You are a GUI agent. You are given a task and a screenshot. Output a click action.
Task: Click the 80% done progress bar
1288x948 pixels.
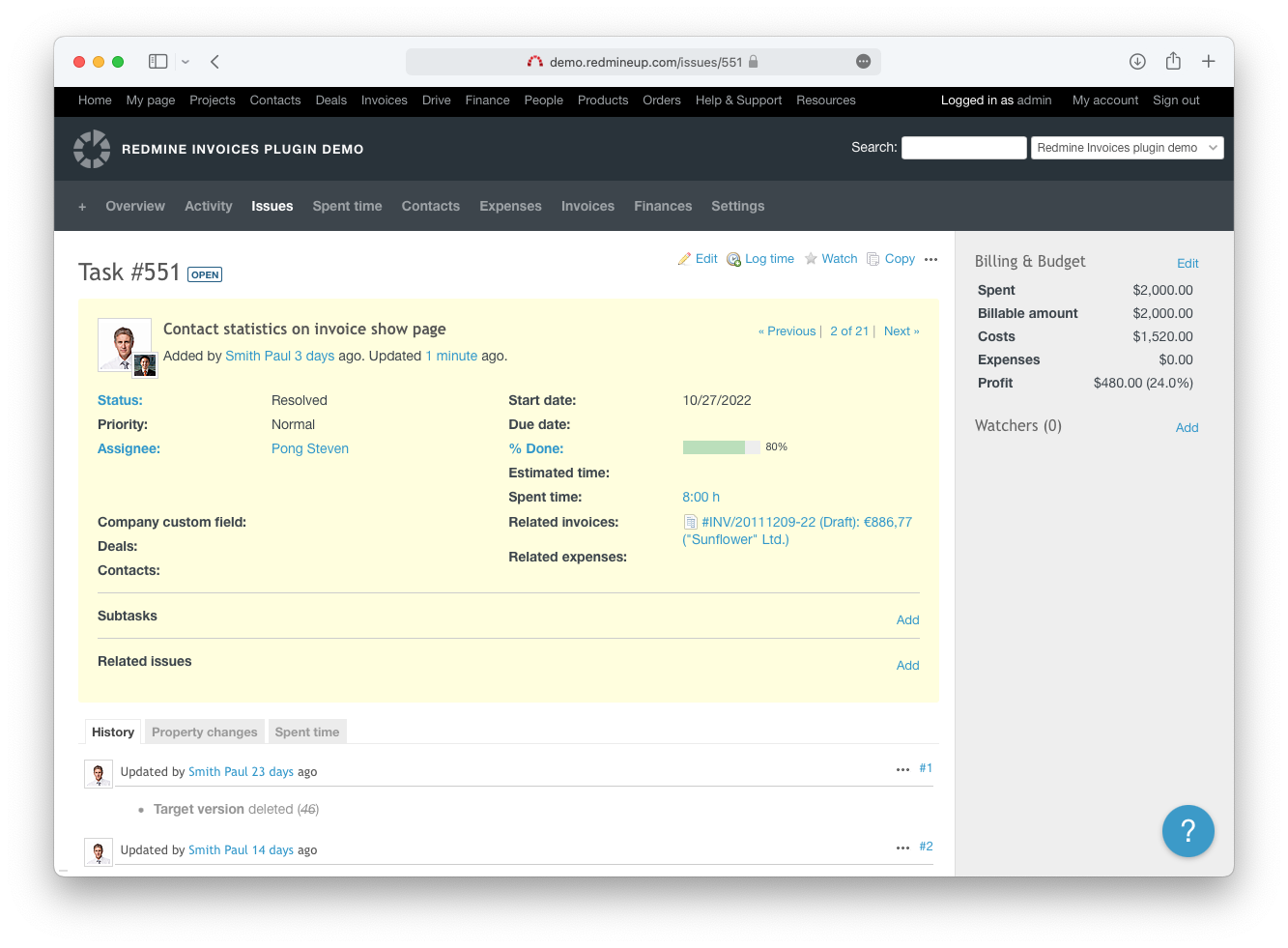pyautogui.click(x=721, y=447)
